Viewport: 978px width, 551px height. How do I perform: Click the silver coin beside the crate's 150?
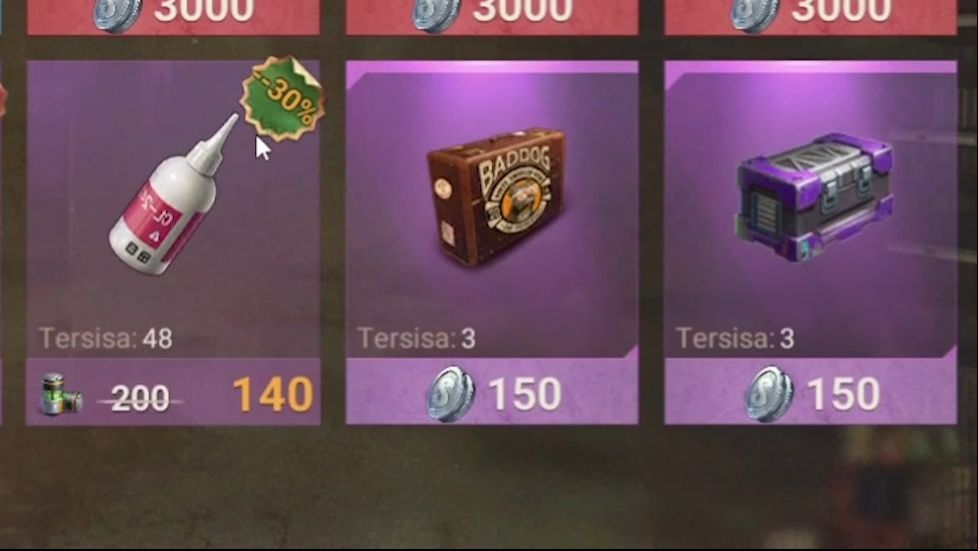769,394
